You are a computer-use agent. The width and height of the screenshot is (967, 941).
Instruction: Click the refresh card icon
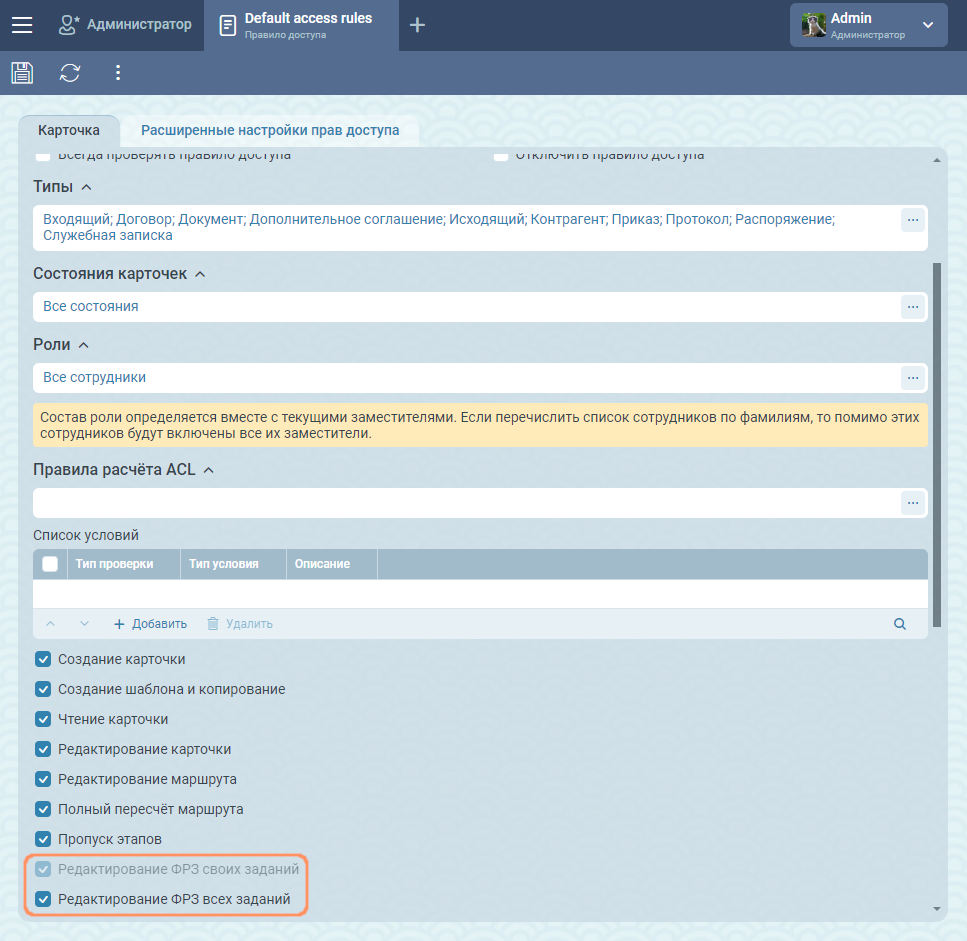click(x=70, y=73)
